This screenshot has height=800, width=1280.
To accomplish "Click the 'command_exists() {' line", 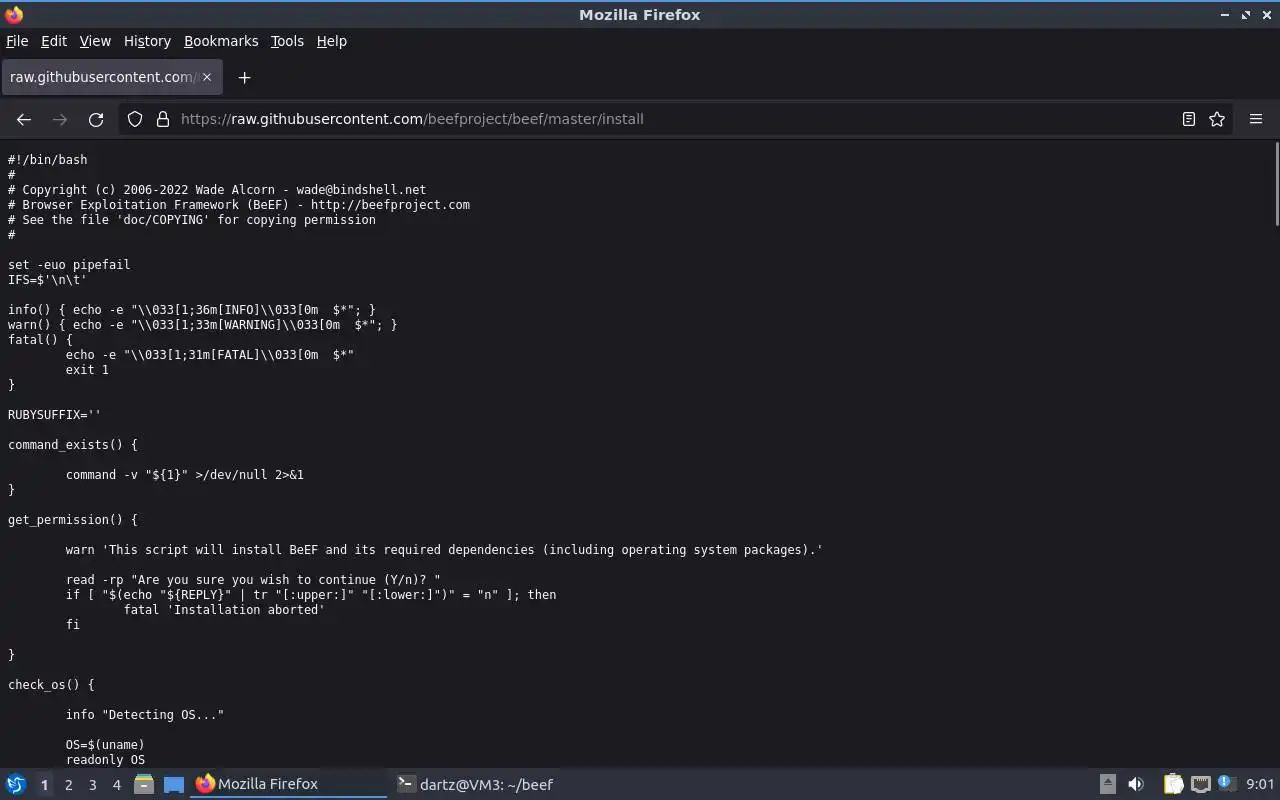I will 73,445.
